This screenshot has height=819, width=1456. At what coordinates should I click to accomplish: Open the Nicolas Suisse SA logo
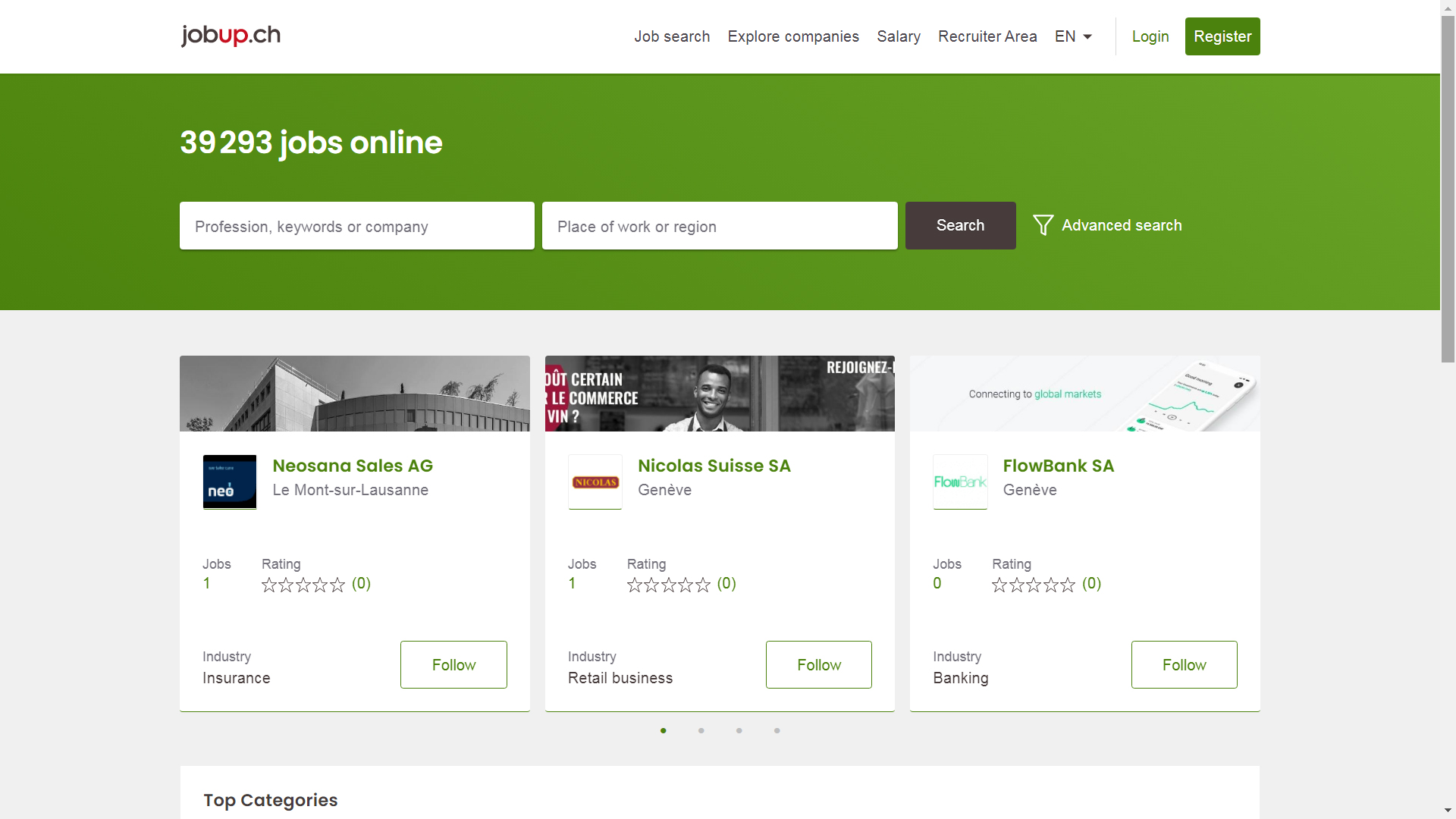click(595, 482)
